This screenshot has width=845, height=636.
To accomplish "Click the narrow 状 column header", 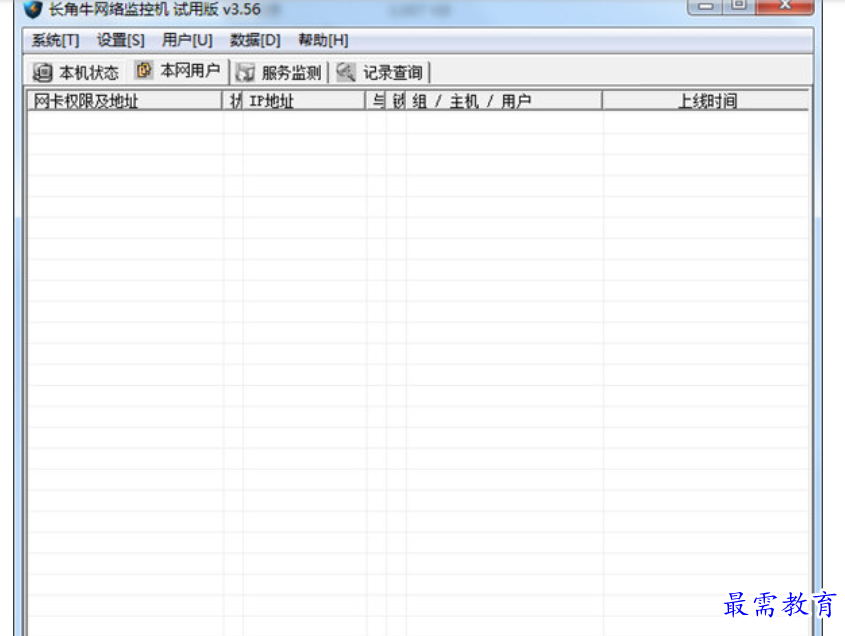I will tap(233, 101).
